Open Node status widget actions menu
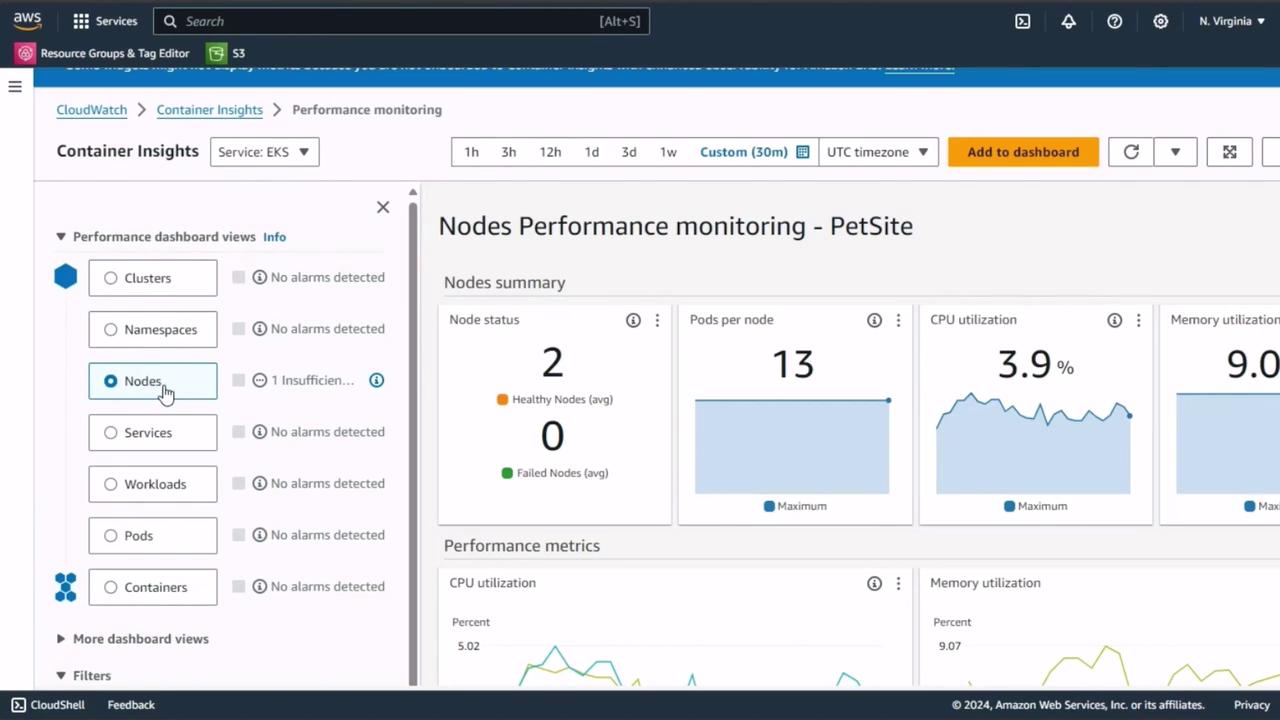Screen dimensions: 1280x720 657,320
